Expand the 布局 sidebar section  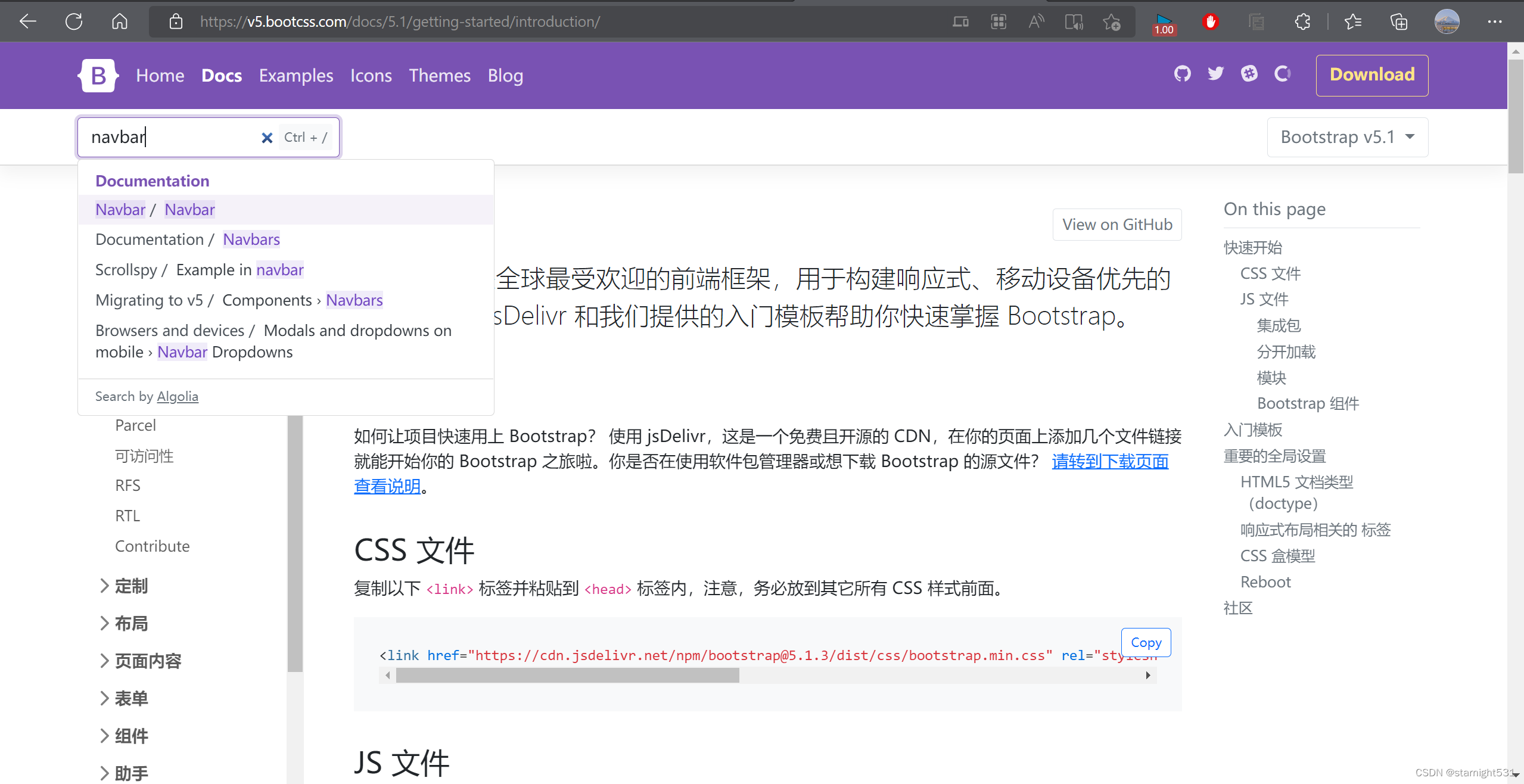[131, 624]
